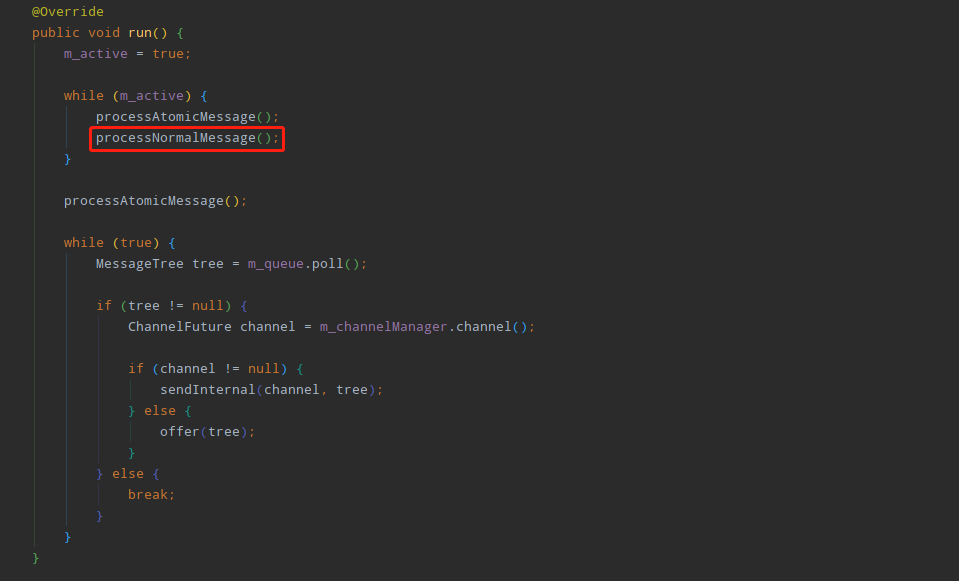The image size is (959, 581).
Task: Click processAtomicMessage call after the first loop
Action: coord(144,201)
